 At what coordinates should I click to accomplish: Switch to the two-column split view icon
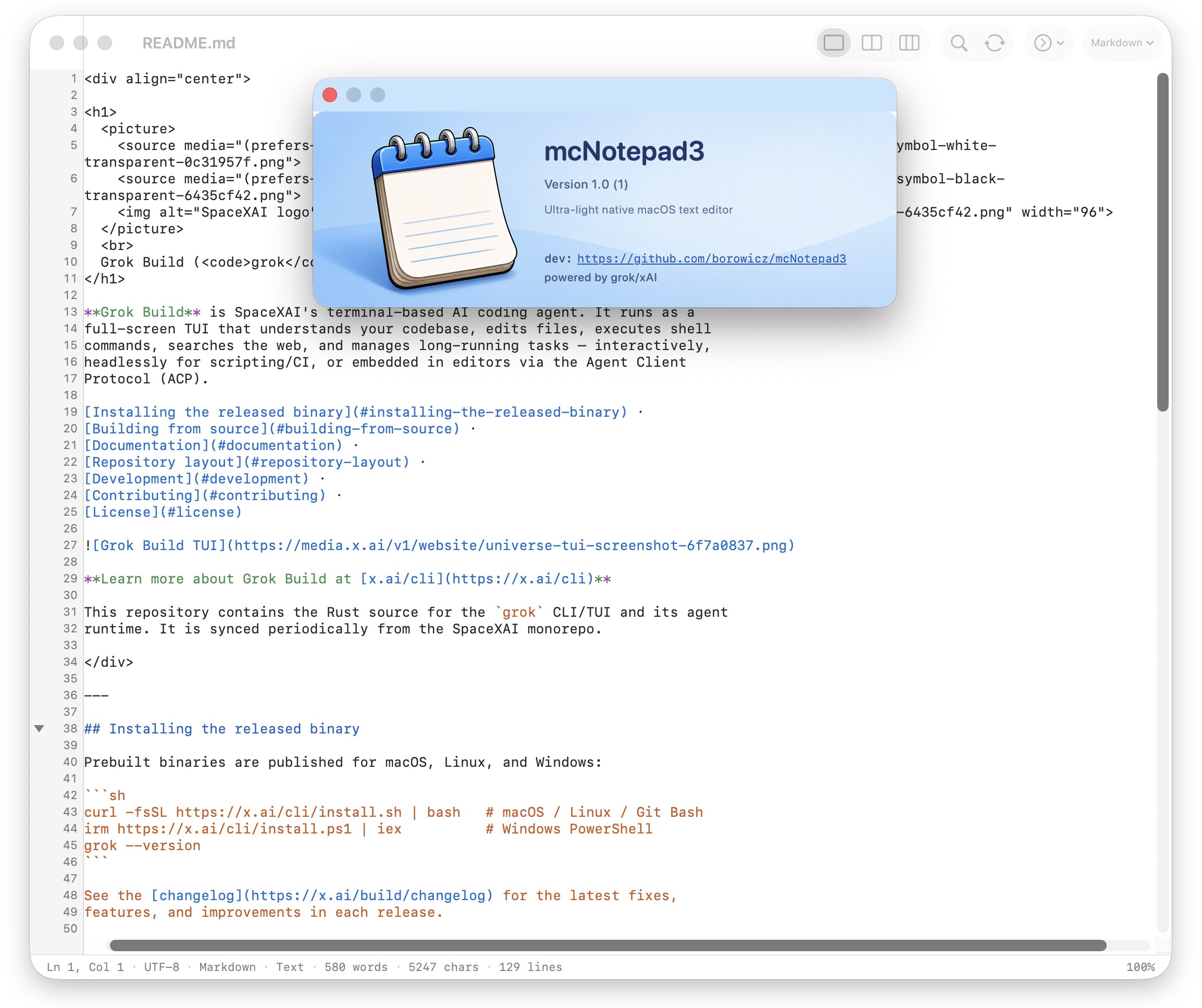click(x=871, y=43)
